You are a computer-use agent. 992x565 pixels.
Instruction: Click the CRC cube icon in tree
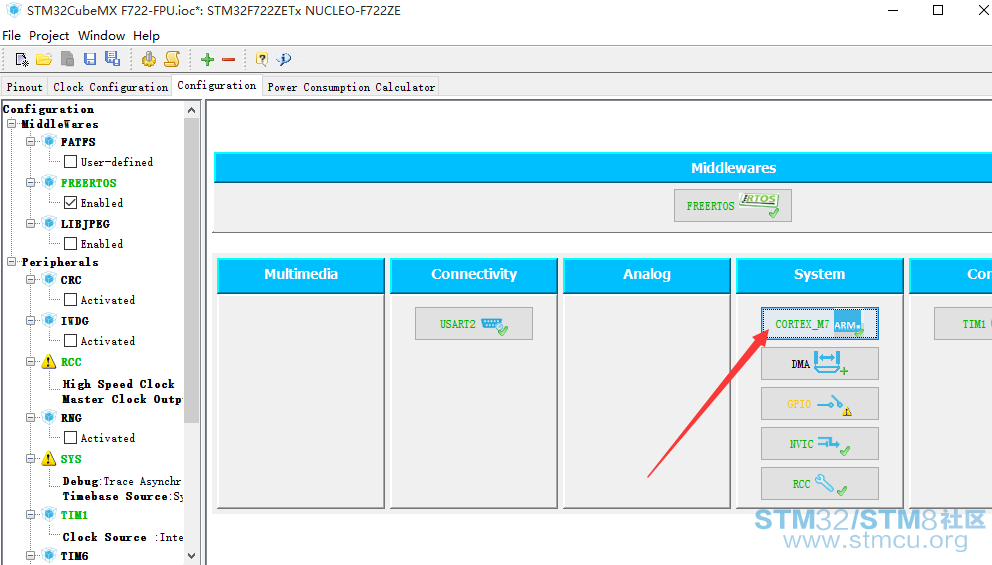coord(49,279)
